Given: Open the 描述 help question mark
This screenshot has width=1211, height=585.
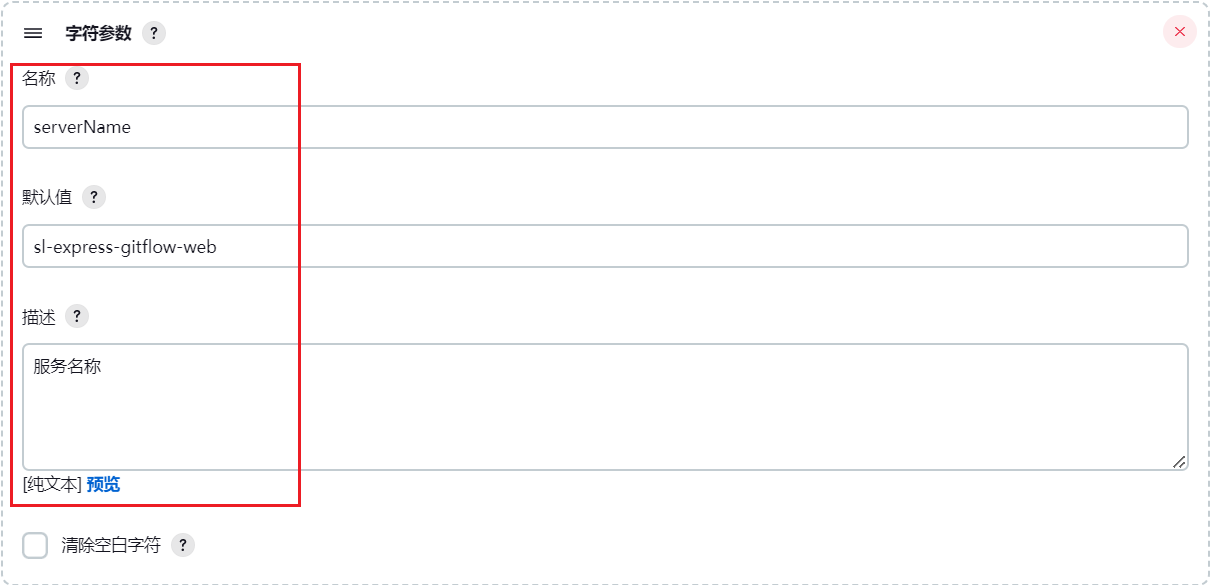Looking at the screenshot, I should 77,316.
